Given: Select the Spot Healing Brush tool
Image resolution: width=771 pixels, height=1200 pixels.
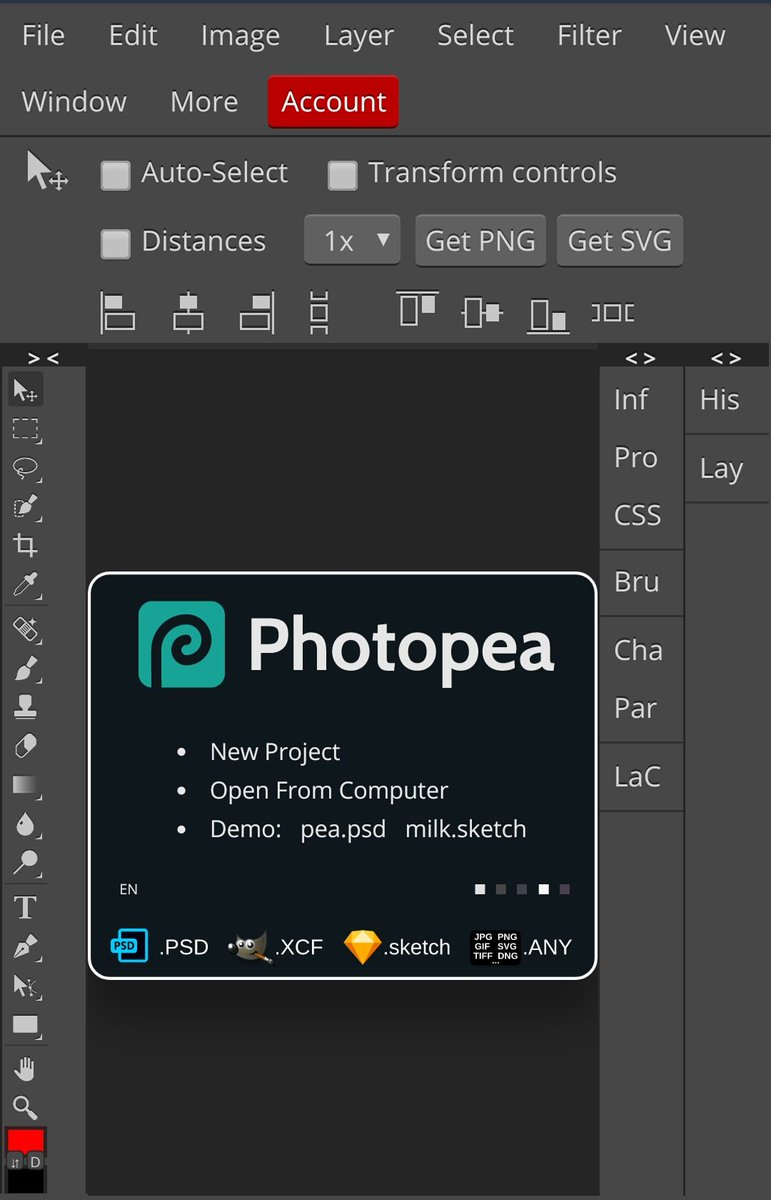Looking at the screenshot, I should (26, 630).
